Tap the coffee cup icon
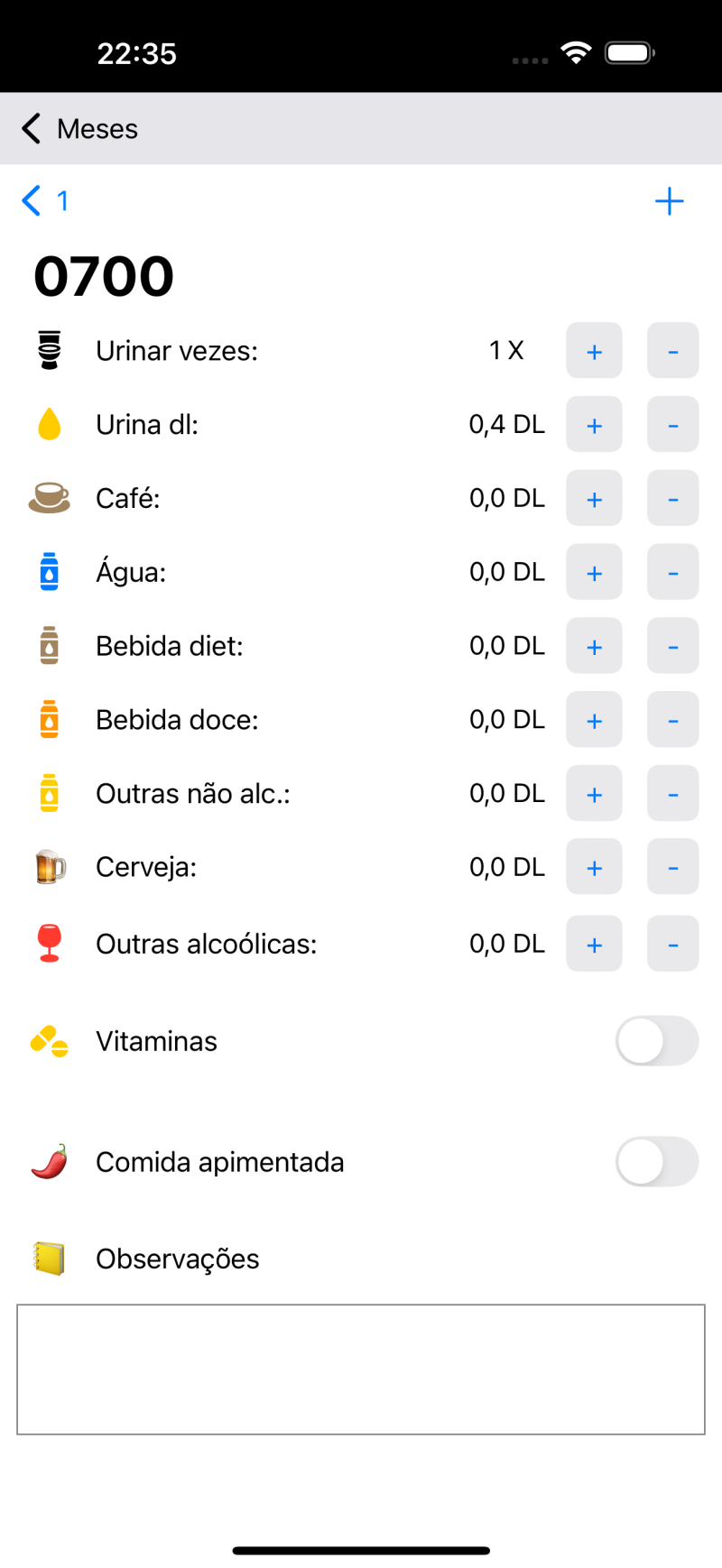The image size is (722, 1568). pyautogui.click(x=50, y=497)
